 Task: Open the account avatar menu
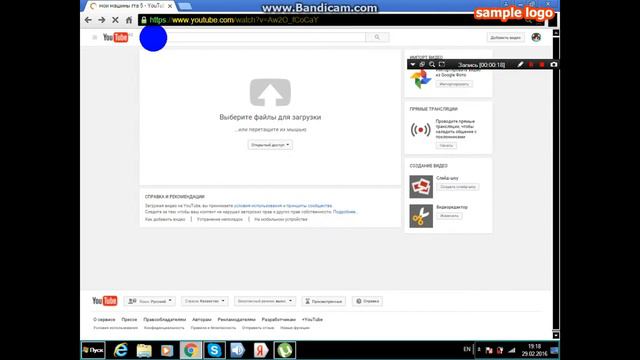pos(536,37)
